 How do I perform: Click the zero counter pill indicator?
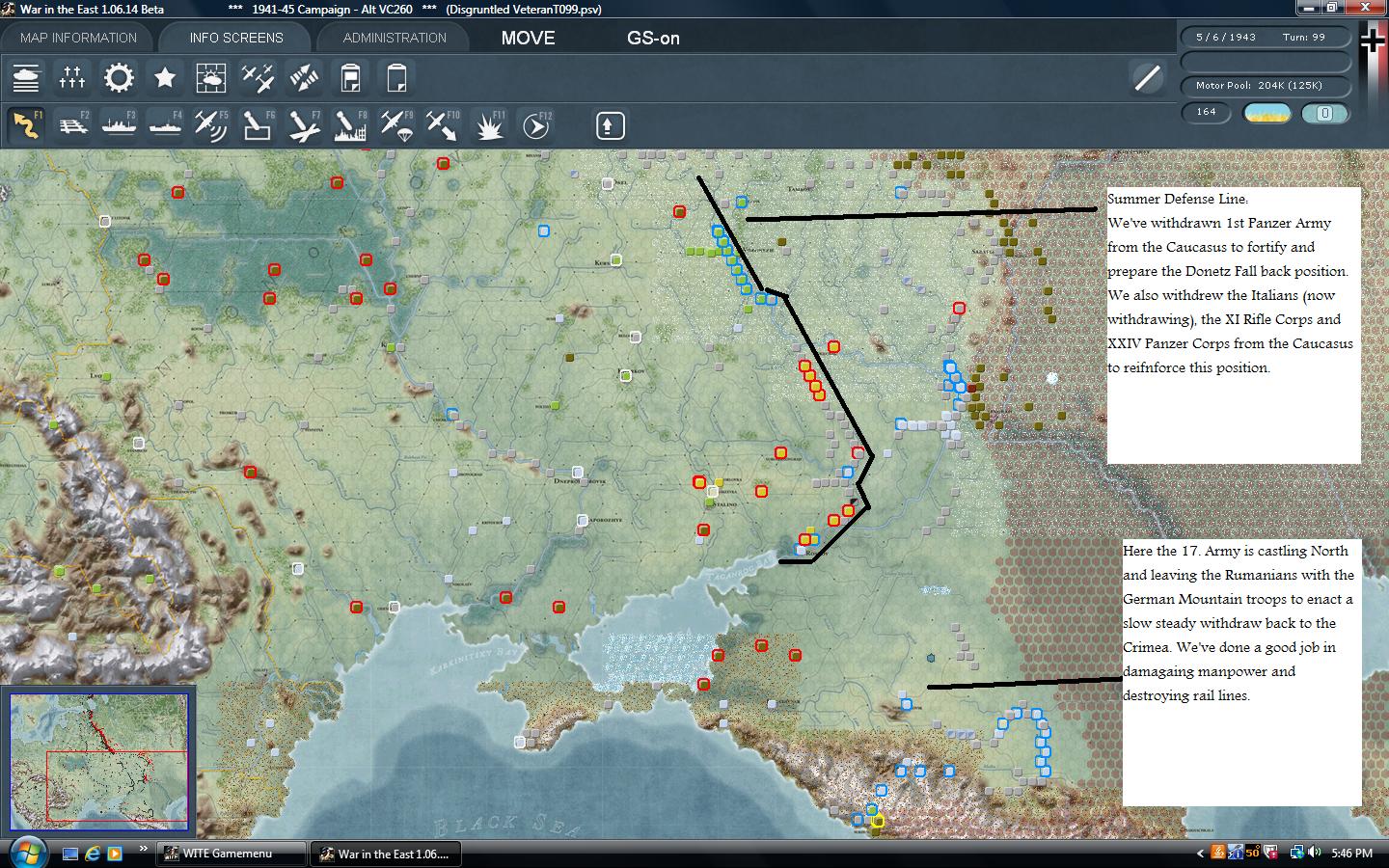point(1324,113)
